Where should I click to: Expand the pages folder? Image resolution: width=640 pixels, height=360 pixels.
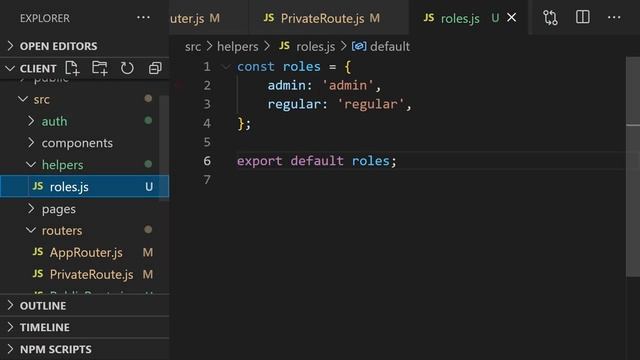(31, 209)
